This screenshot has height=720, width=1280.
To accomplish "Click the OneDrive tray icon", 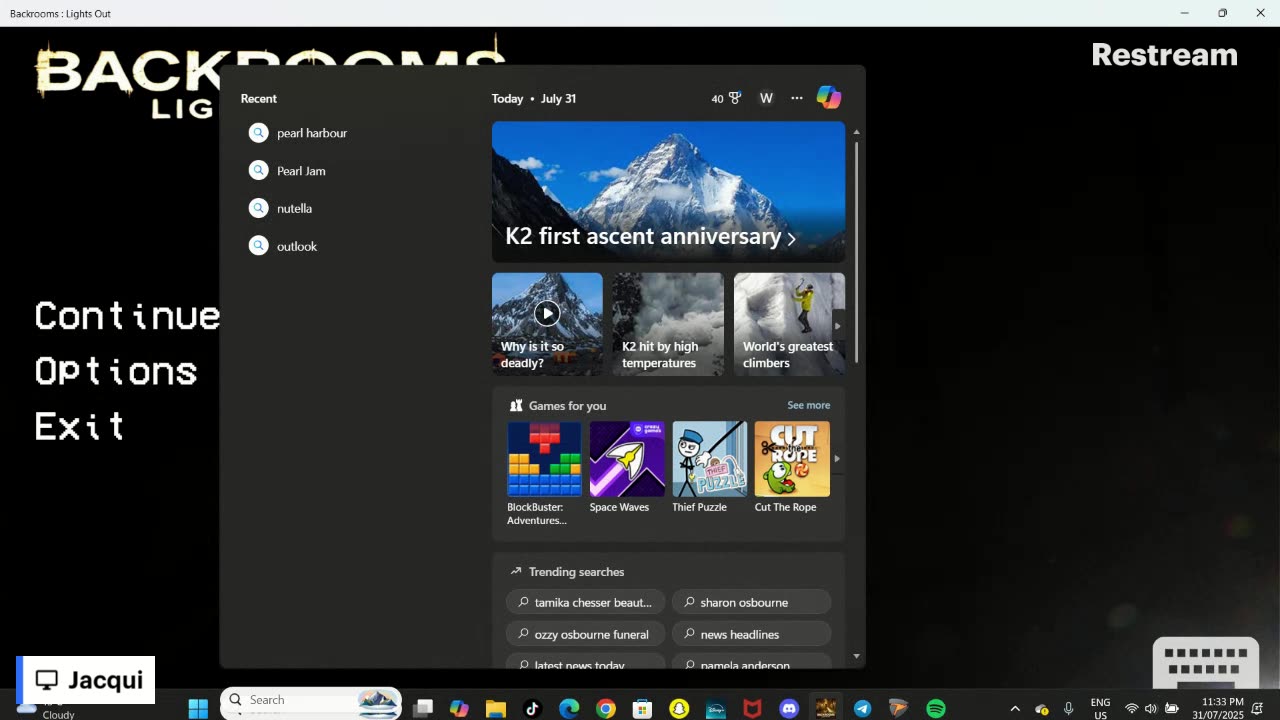I will coord(1042,708).
